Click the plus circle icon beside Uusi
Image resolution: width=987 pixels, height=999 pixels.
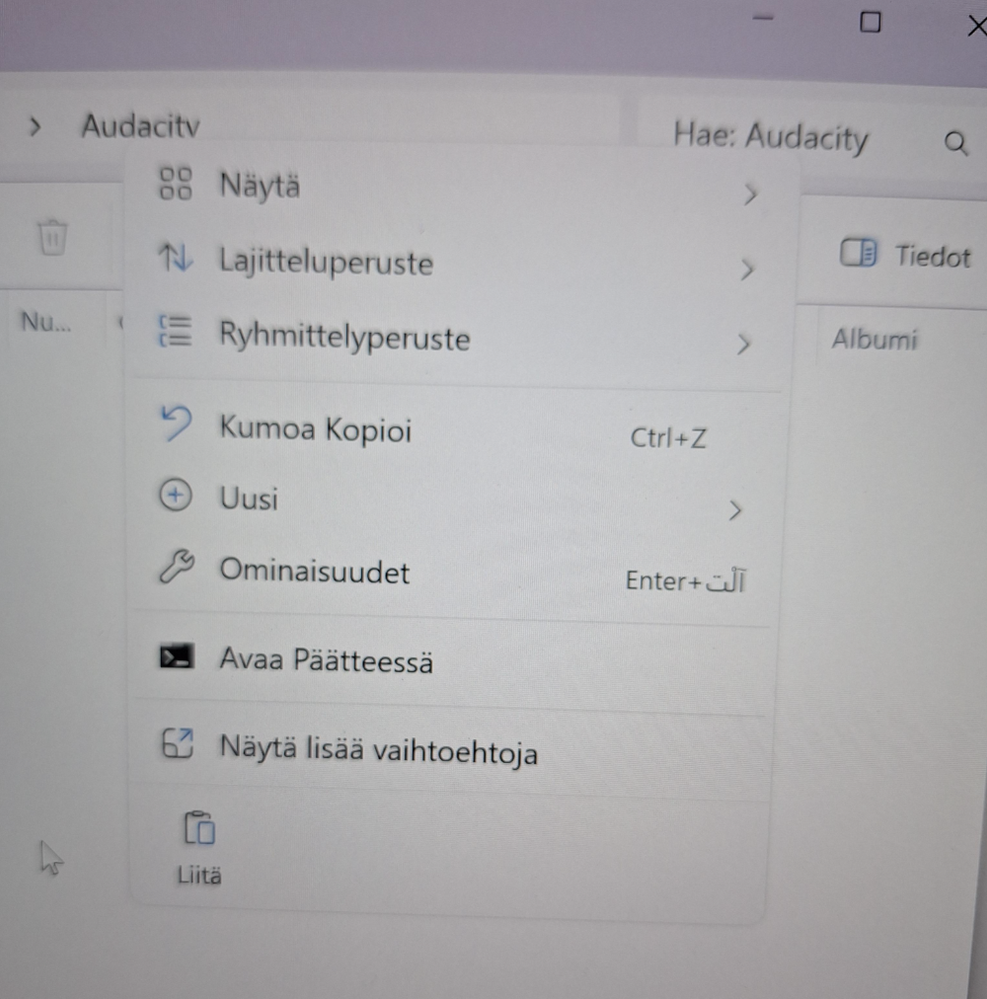[175, 496]
